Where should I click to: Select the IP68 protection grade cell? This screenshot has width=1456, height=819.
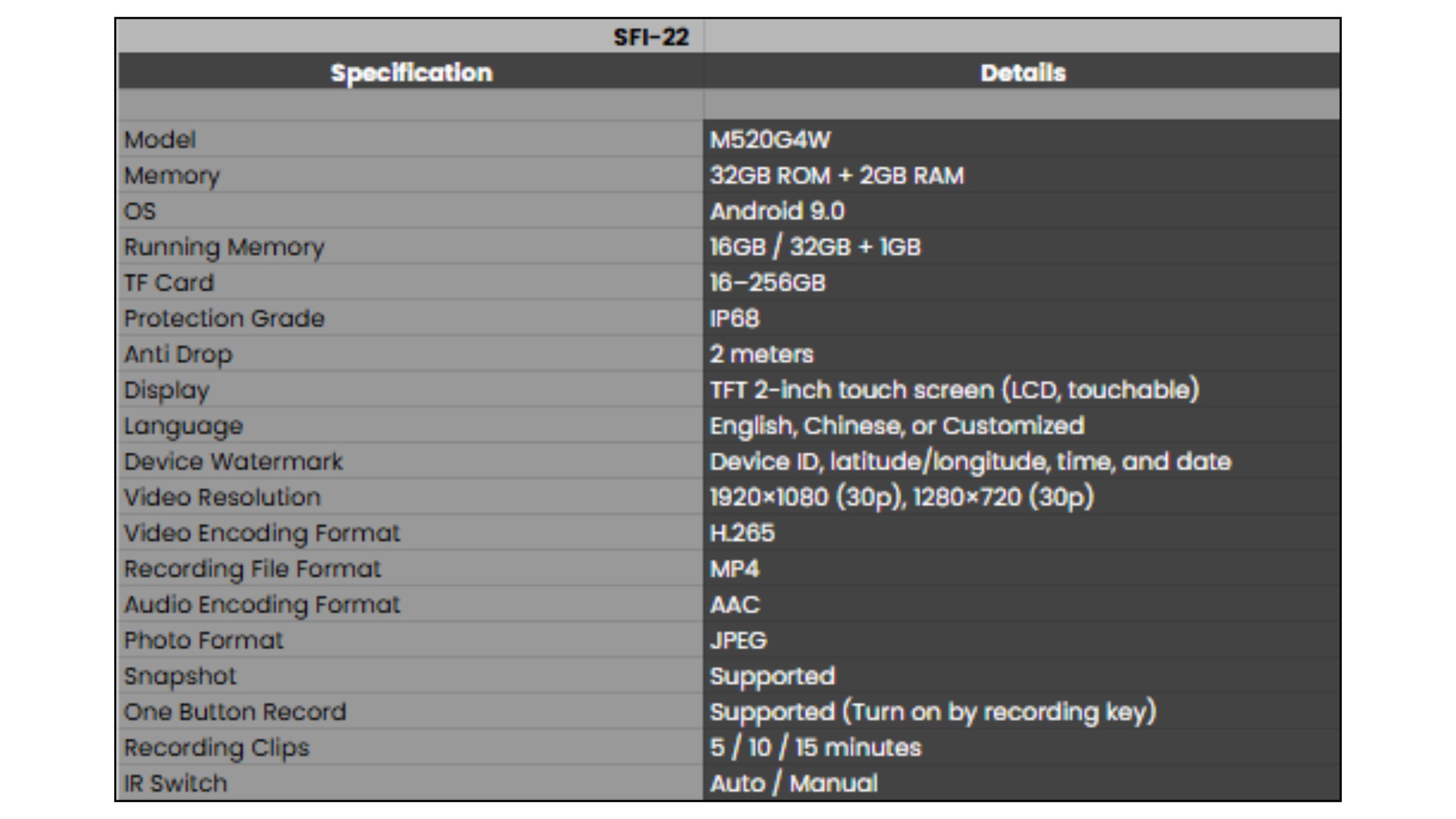734,318
